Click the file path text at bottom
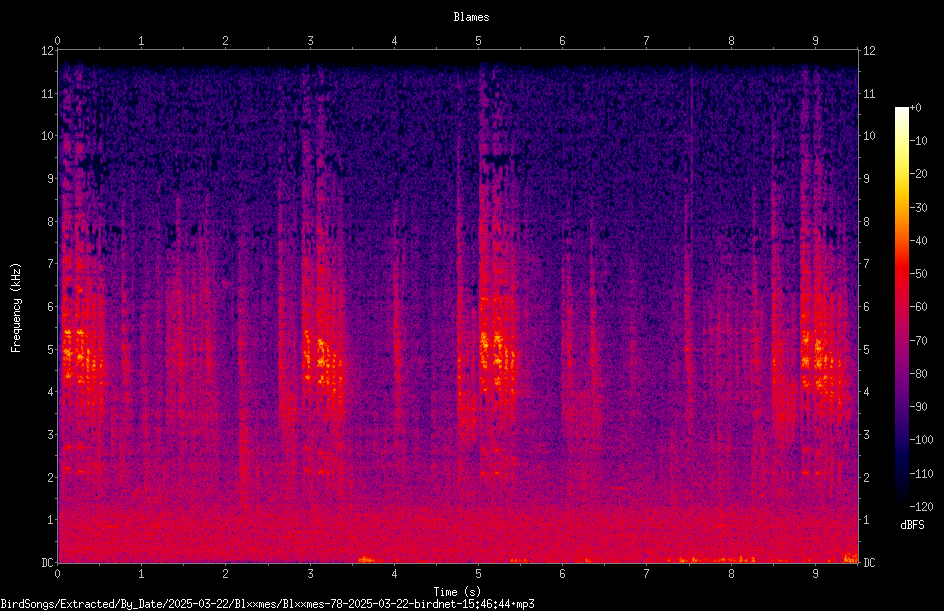944x611 pixels. [x=267, y=604]
